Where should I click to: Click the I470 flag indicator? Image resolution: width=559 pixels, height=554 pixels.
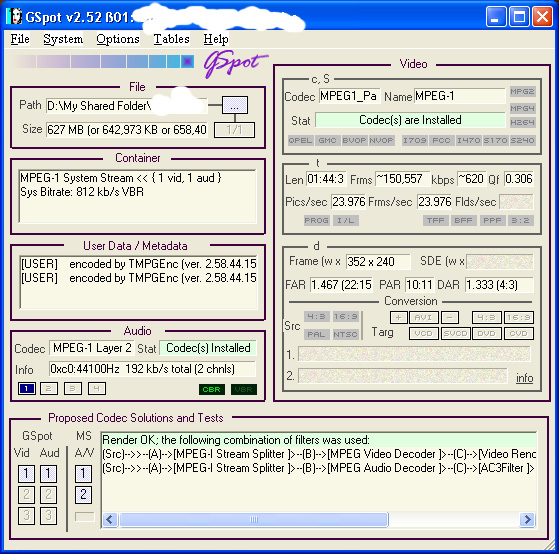(x=468, y=140)
